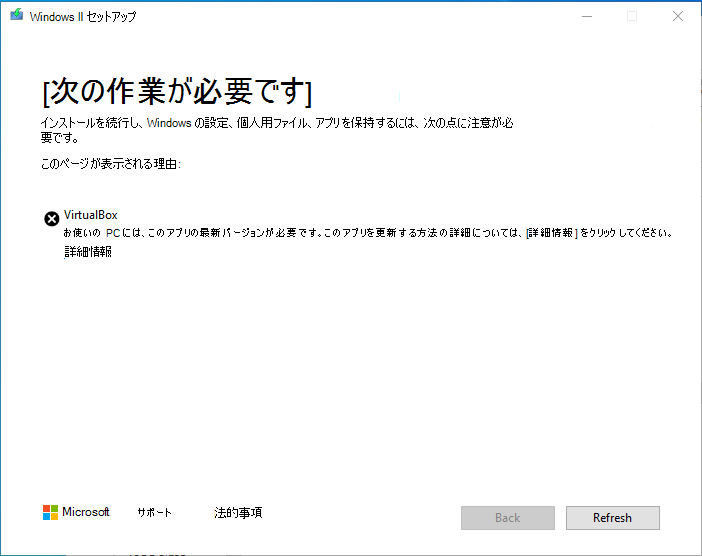702x556 pixels.
Task: Click the paragraph starting with インストールを続行し
Action: 277,130
